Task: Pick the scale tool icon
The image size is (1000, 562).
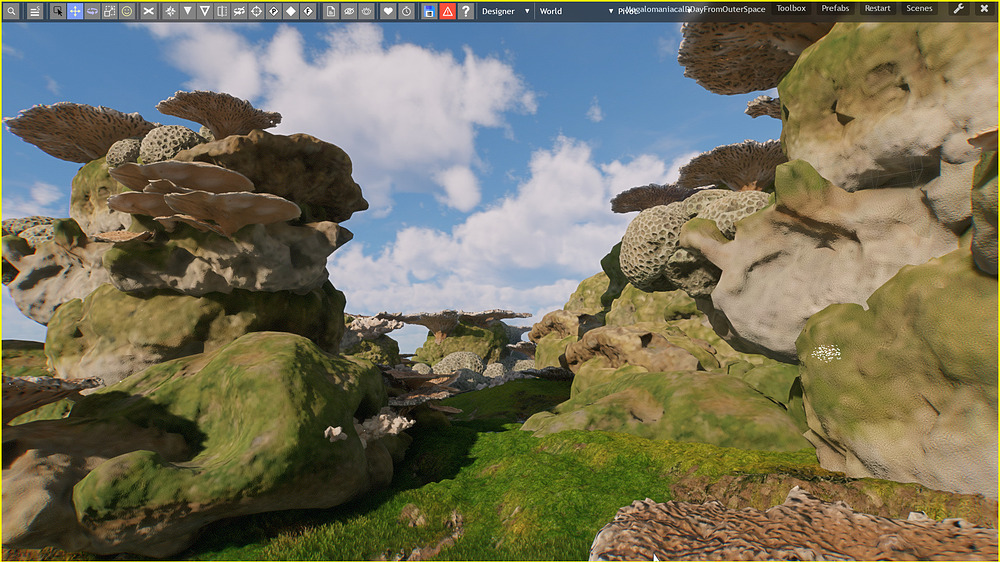Action: pyautogui.click(x=109, y=11)
